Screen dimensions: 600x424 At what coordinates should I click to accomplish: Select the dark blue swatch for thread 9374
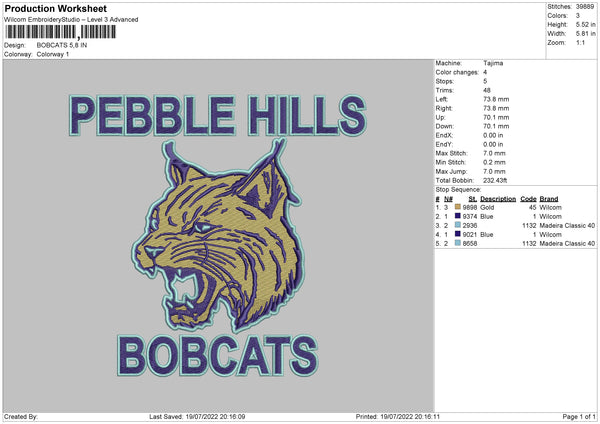[457, 216]
